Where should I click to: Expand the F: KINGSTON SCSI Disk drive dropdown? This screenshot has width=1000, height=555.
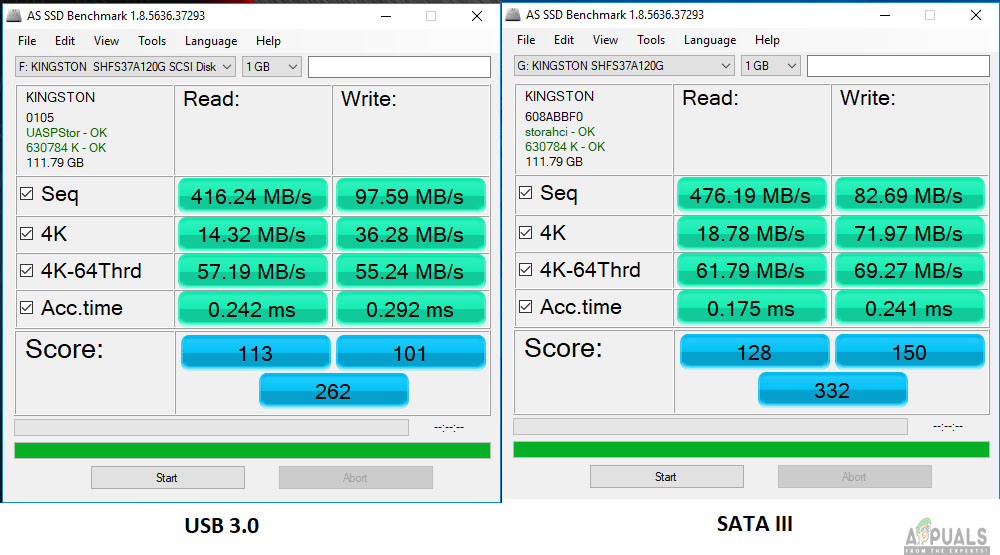coord(125,67)
